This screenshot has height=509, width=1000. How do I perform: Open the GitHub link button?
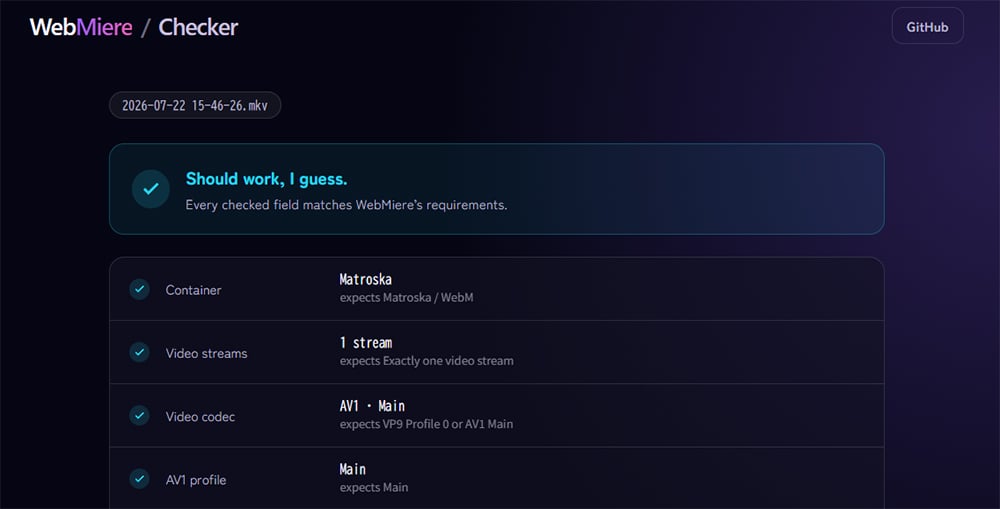point(927,26)
